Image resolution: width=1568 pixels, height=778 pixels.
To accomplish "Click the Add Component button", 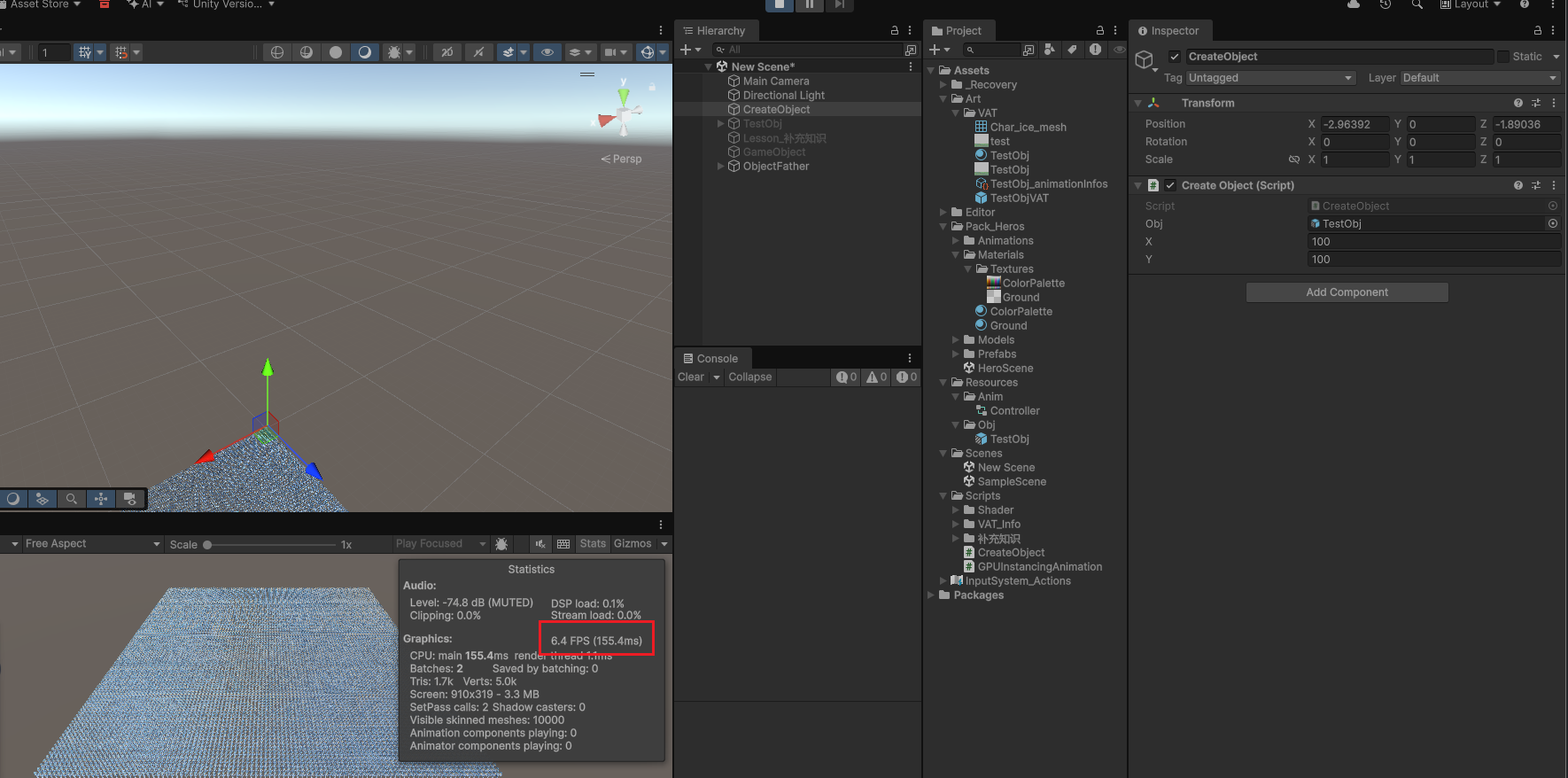I will (1347, 292).
